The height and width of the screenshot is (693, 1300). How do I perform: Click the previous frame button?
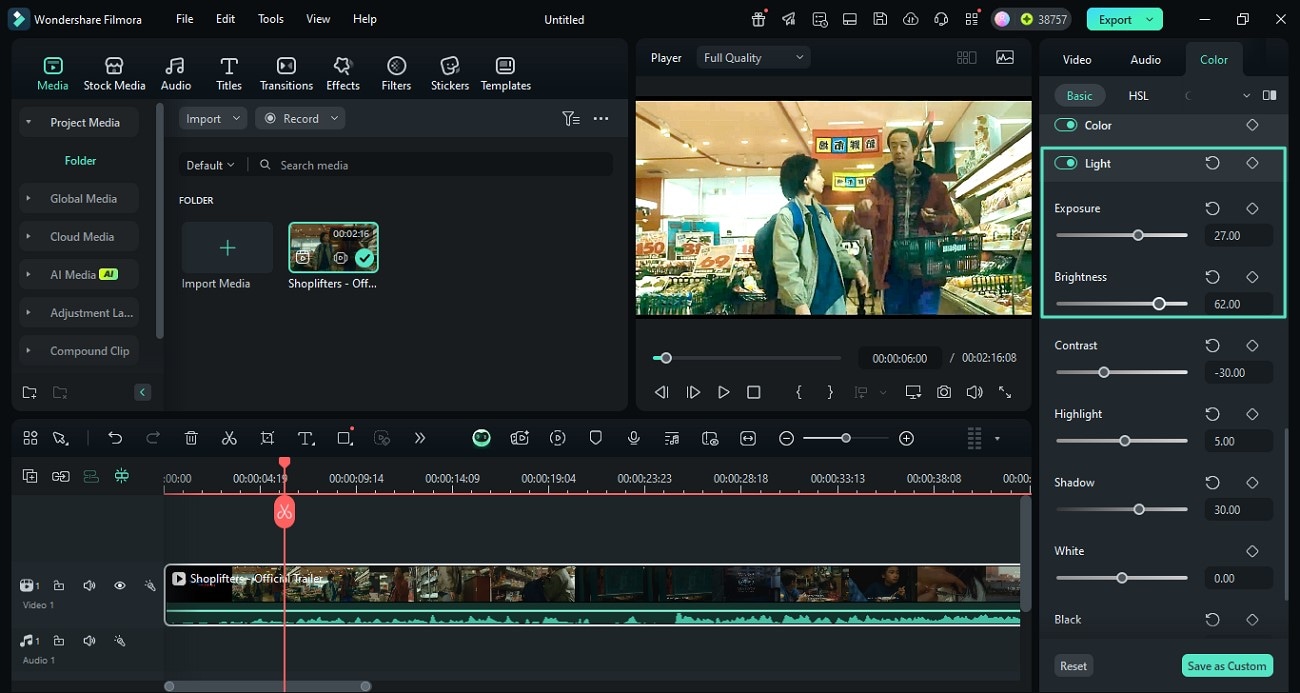661,392
